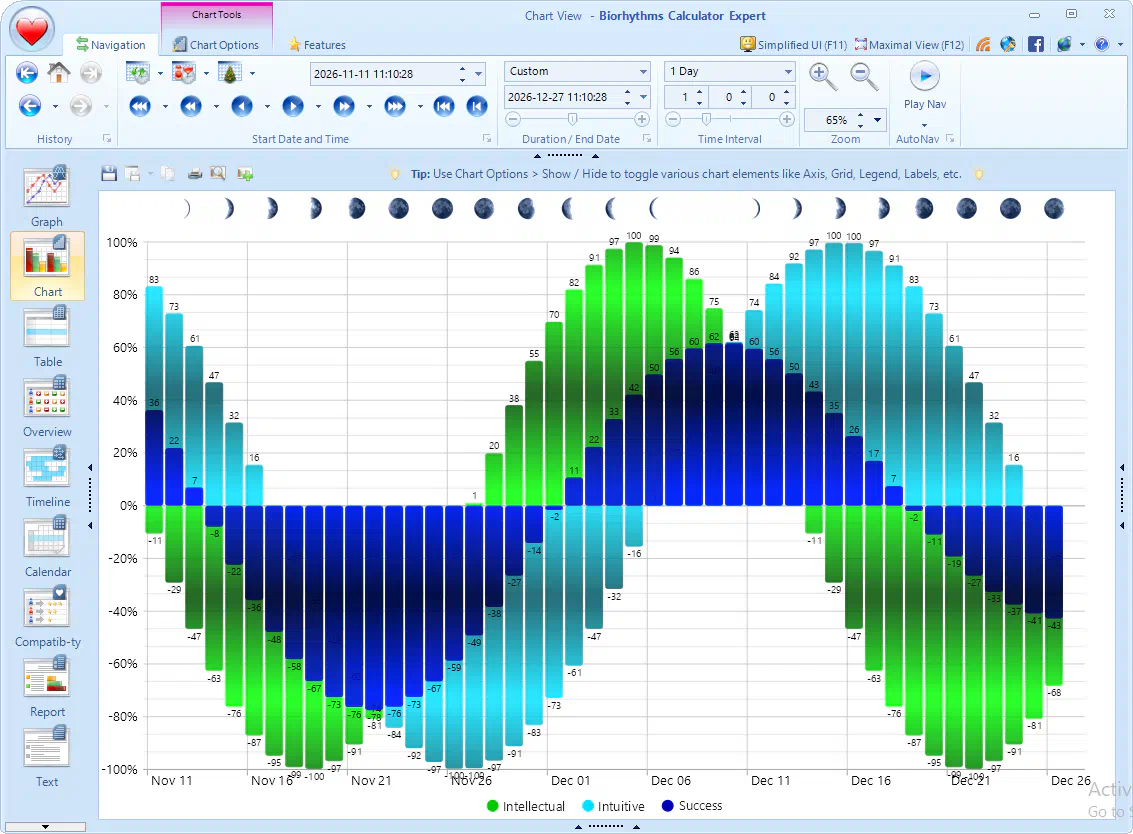Screen dimensions: 1133x834
Task: Save the chart with floppy disk icon
Action: [109, 173]
